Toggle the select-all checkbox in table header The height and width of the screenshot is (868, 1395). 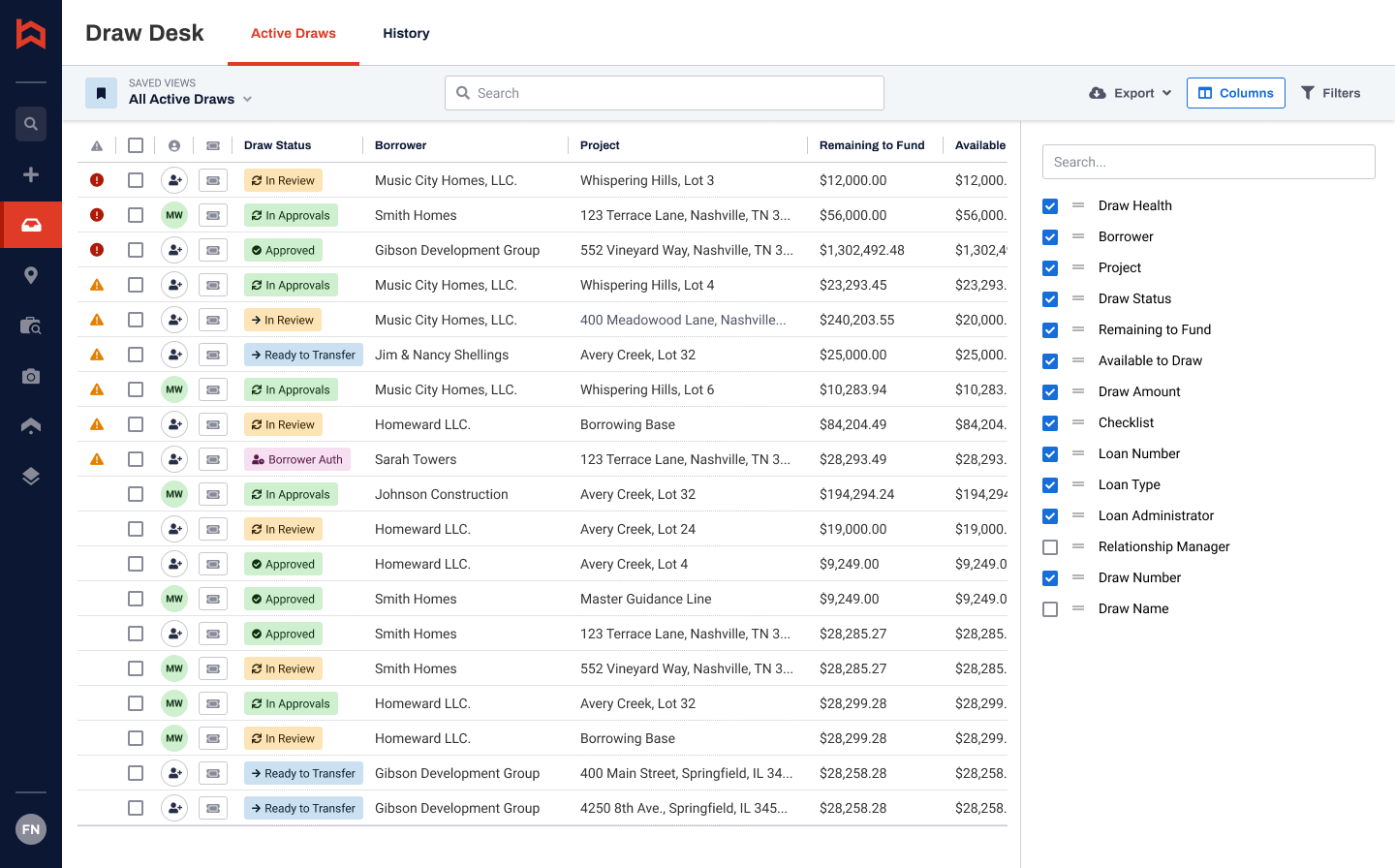[136, 145]
